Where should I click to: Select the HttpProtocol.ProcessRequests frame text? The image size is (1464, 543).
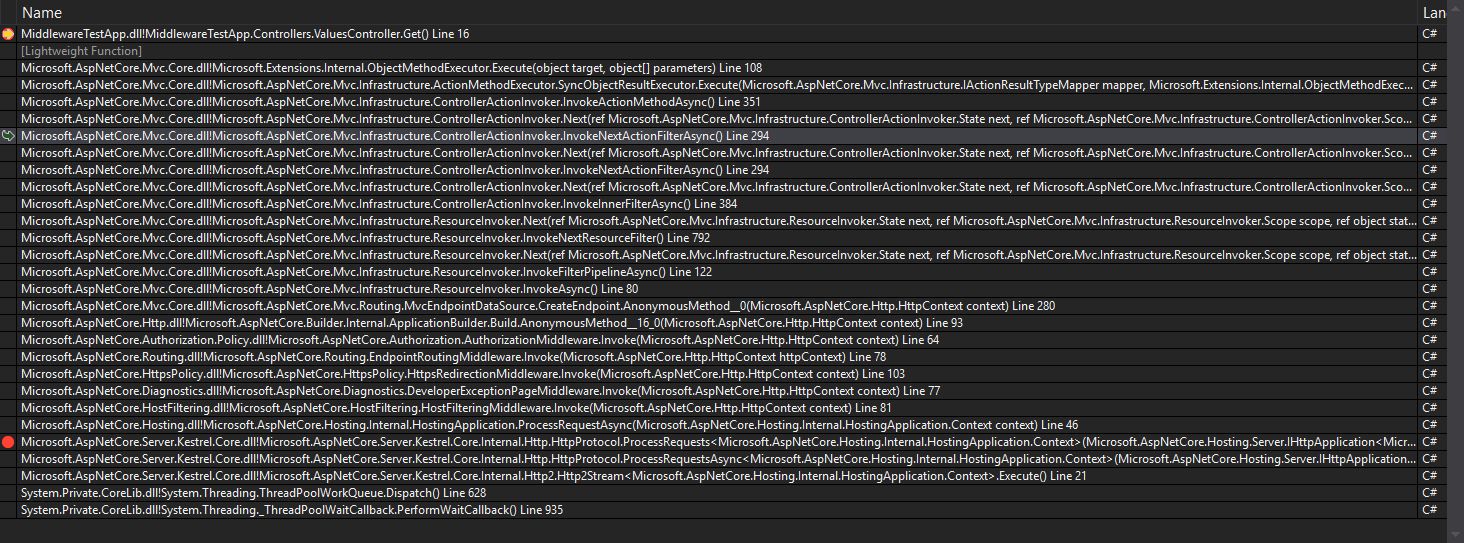(x=717, y=442)
